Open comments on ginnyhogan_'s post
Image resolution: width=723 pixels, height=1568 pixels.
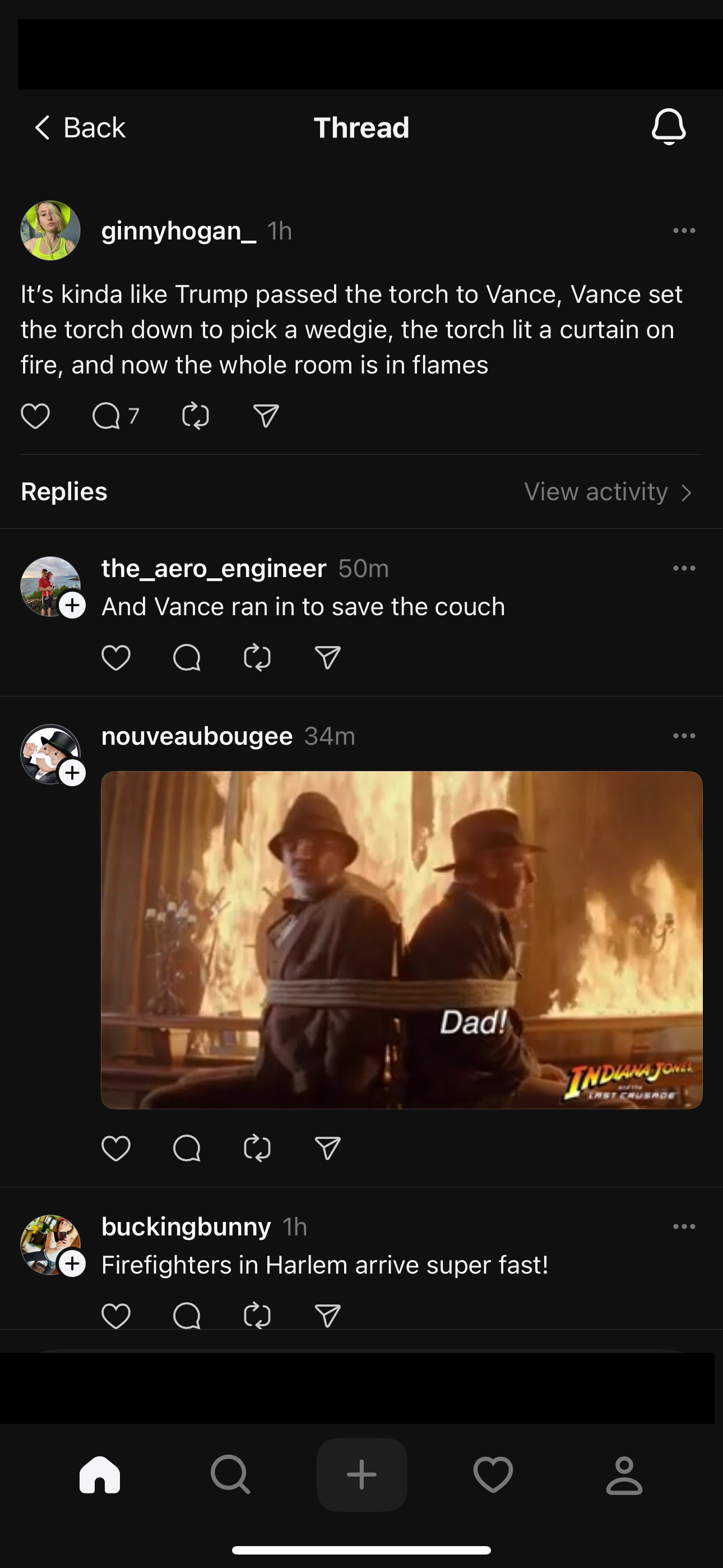106,416
